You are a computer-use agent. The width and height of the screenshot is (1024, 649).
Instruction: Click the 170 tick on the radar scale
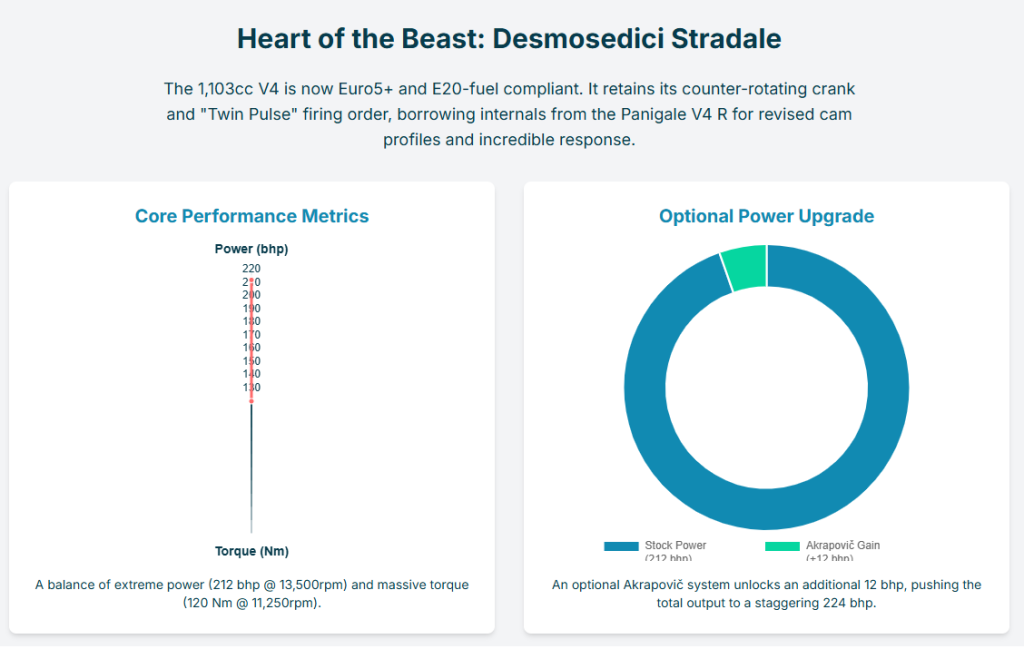[251, 334]
